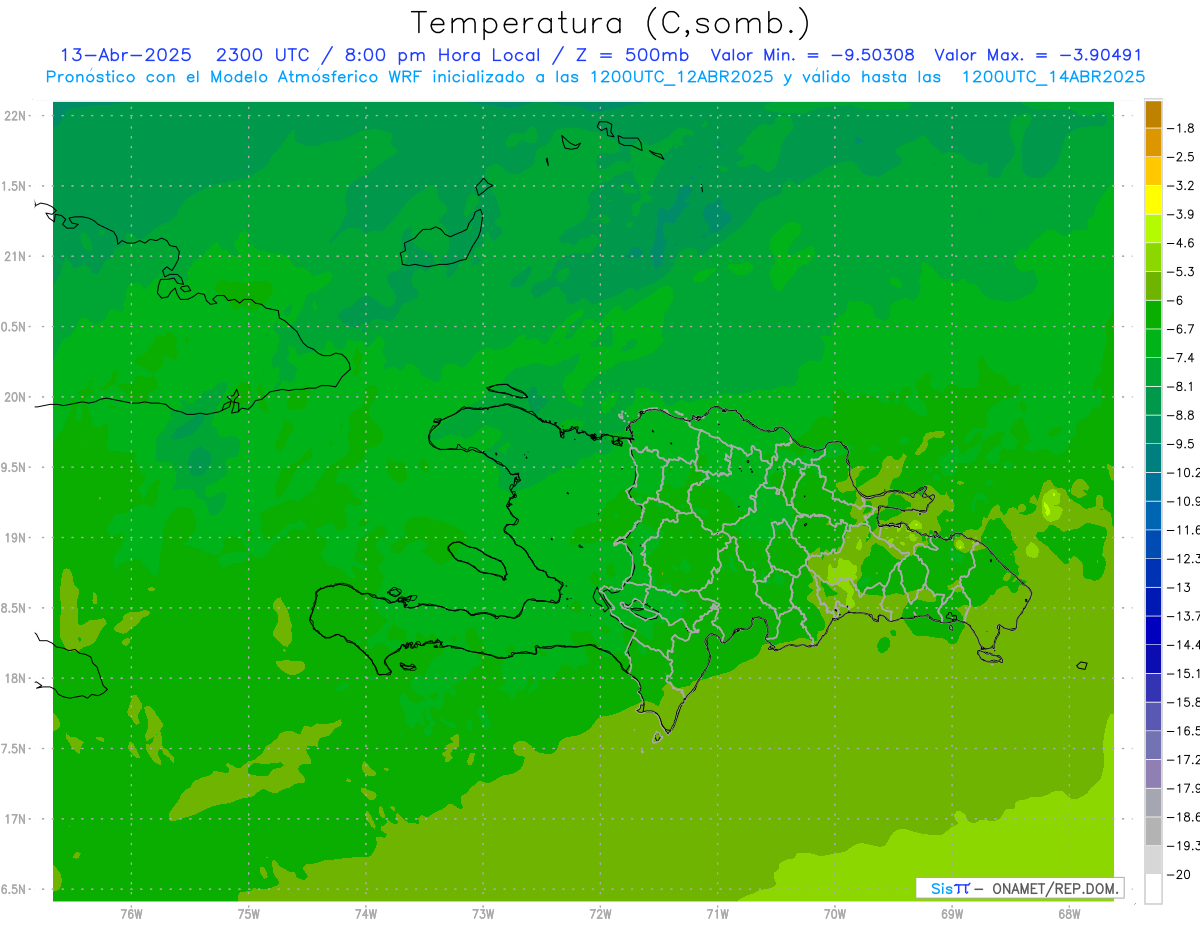1200x927 pixels.
Task: Select the valid-until time "1200UTC_14ABR2025"
Action: (1053, 77)
